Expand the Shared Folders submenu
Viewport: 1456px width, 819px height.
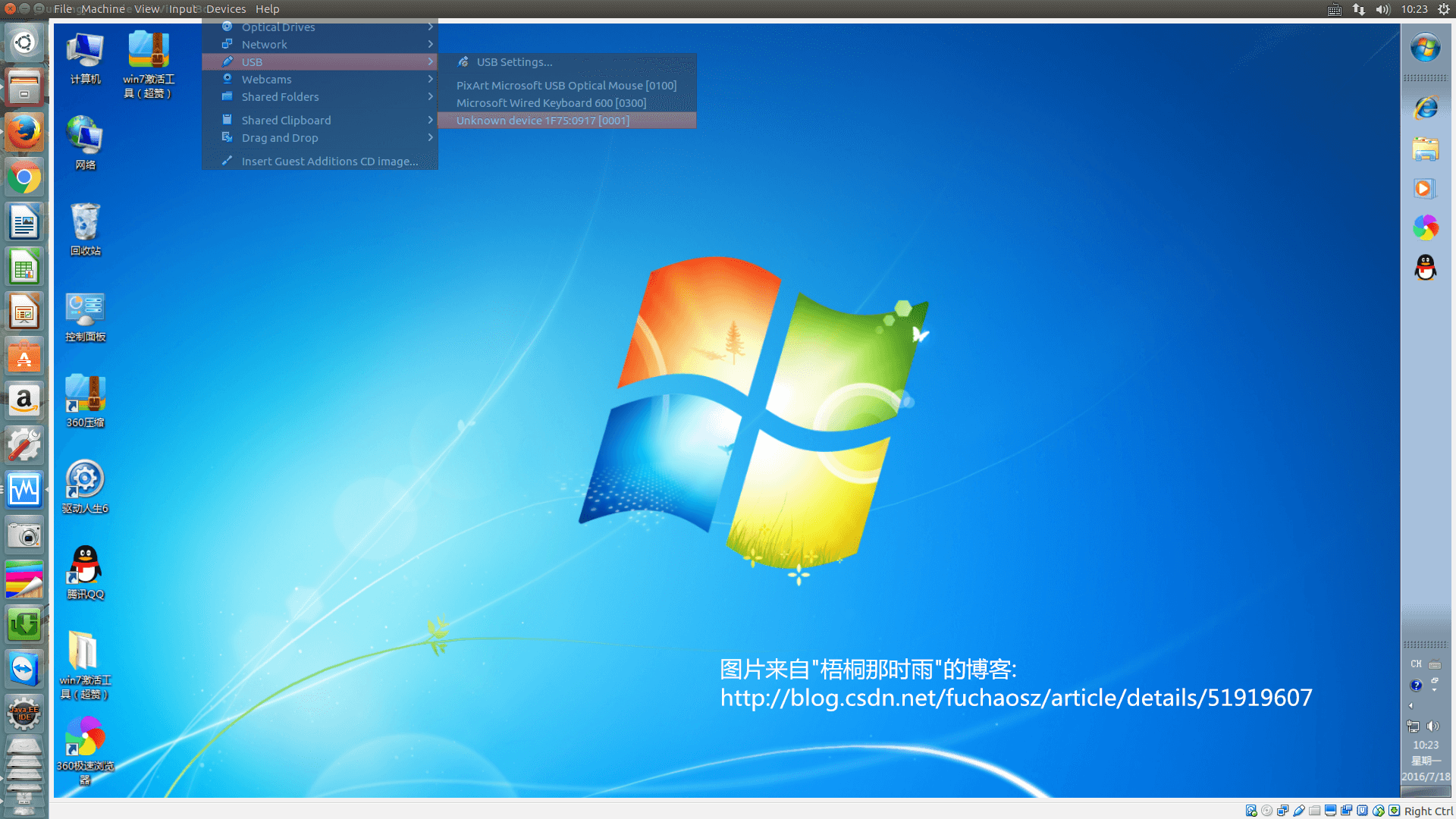320,96
